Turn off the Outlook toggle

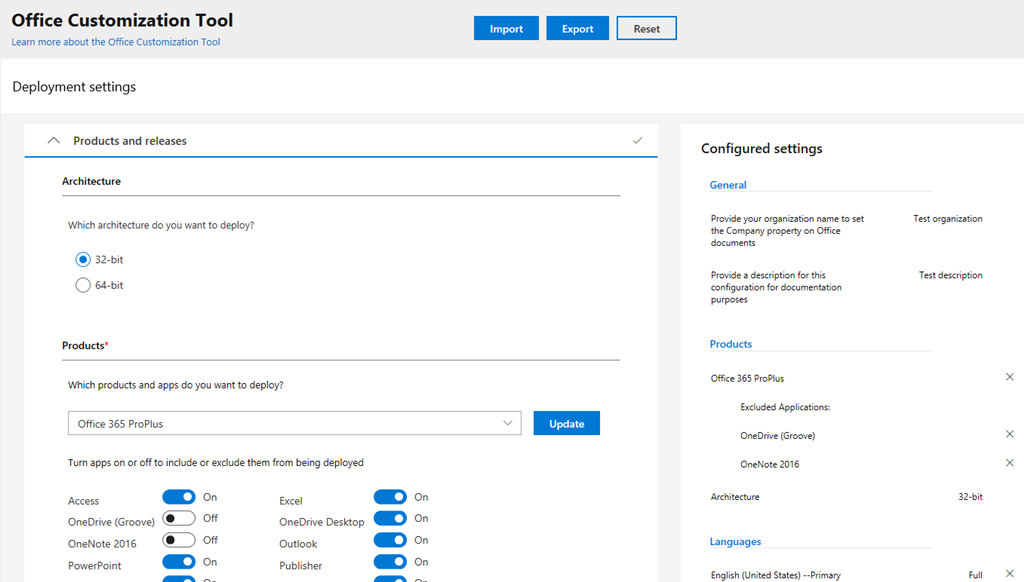coord(391,540)
